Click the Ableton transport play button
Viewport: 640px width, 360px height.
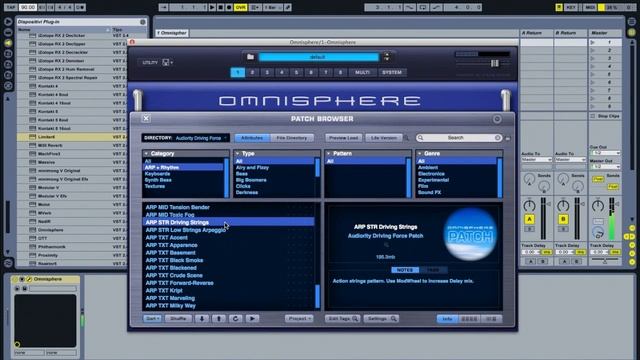pyautogui.click(x=212, y=7)
